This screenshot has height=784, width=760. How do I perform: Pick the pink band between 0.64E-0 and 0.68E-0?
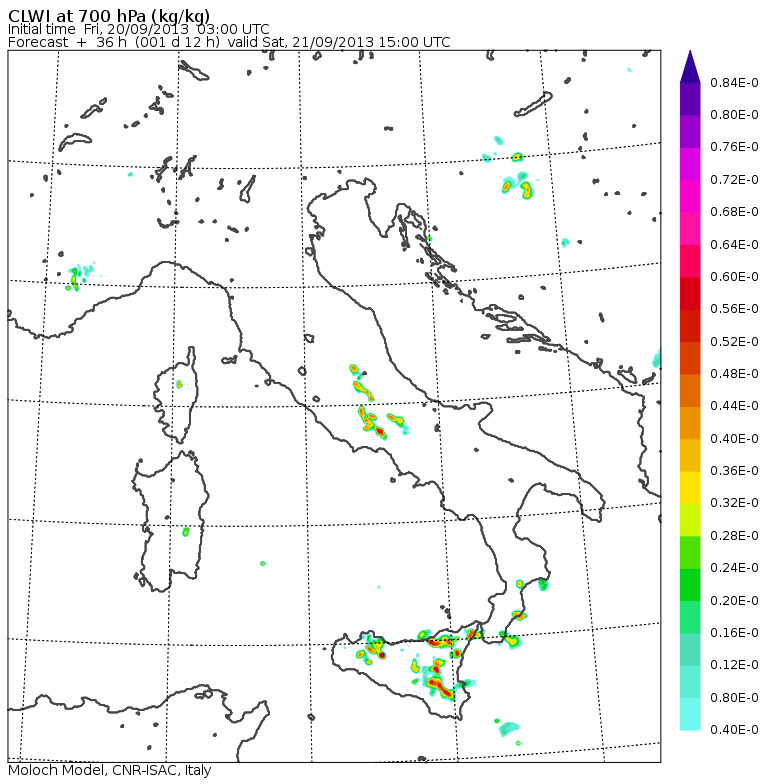(690, 228)
